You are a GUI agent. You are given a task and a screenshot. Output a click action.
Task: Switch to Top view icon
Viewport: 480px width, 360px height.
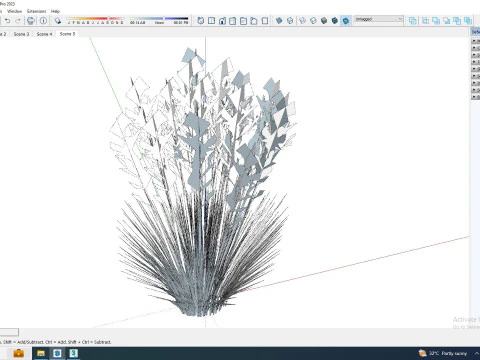click(211, 21)
